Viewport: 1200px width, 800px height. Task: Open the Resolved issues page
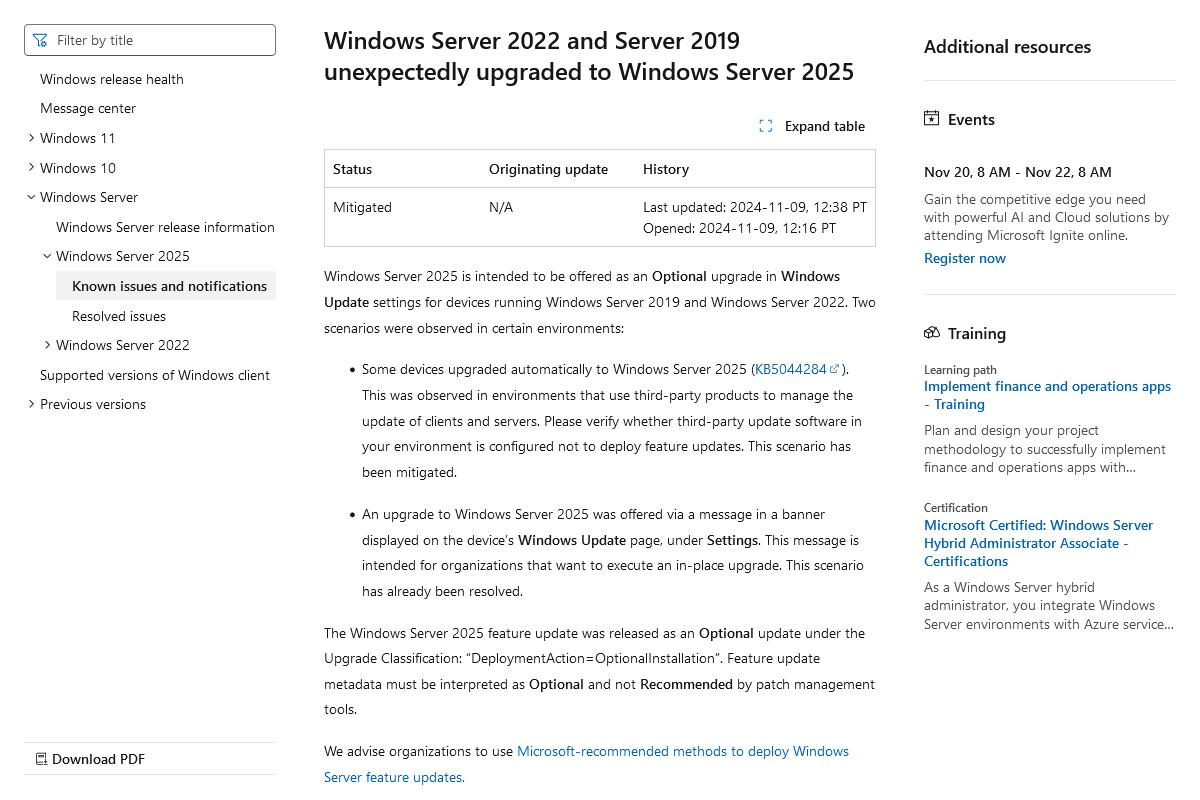119,316
